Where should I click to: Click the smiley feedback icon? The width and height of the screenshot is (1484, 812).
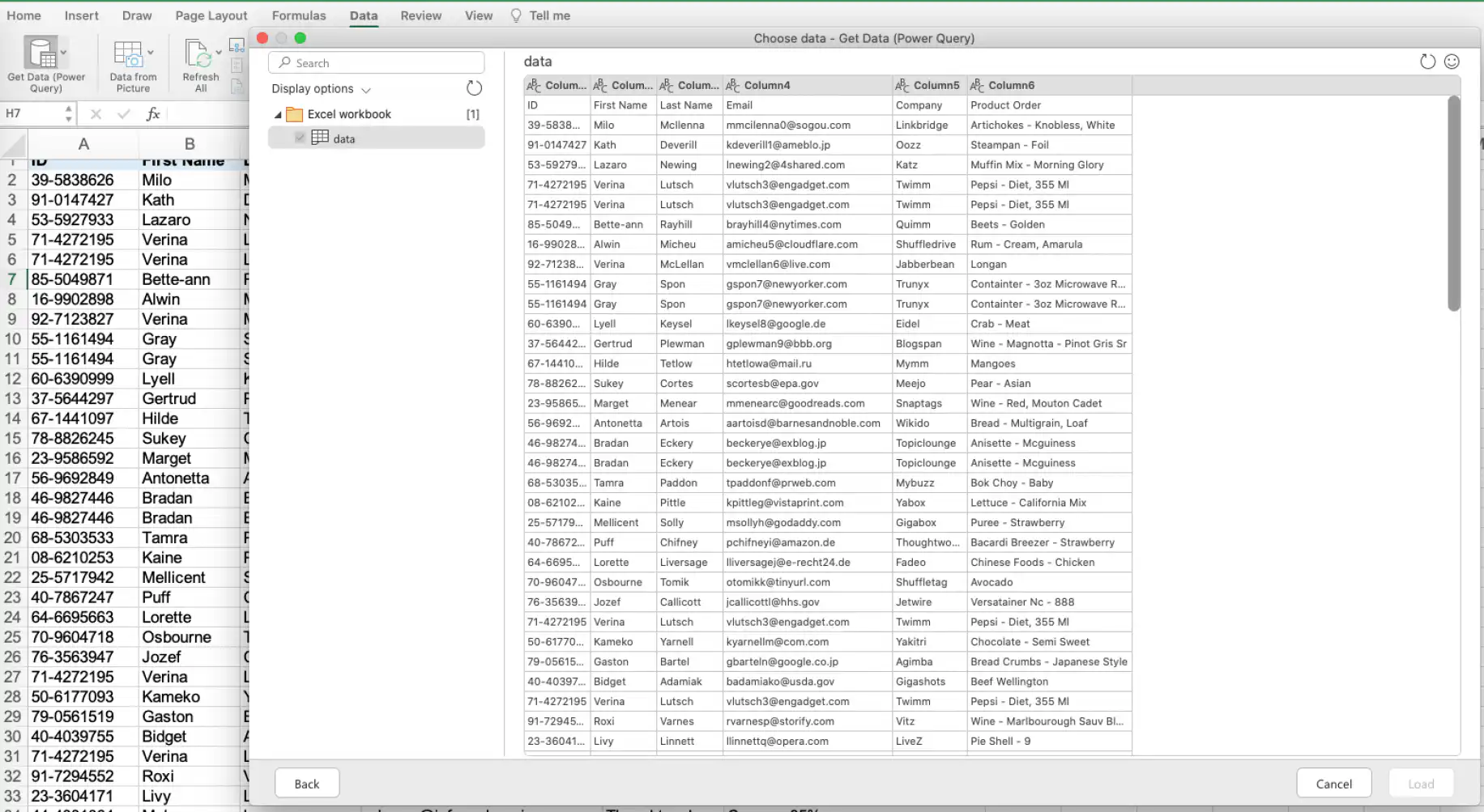point(1452,62)
